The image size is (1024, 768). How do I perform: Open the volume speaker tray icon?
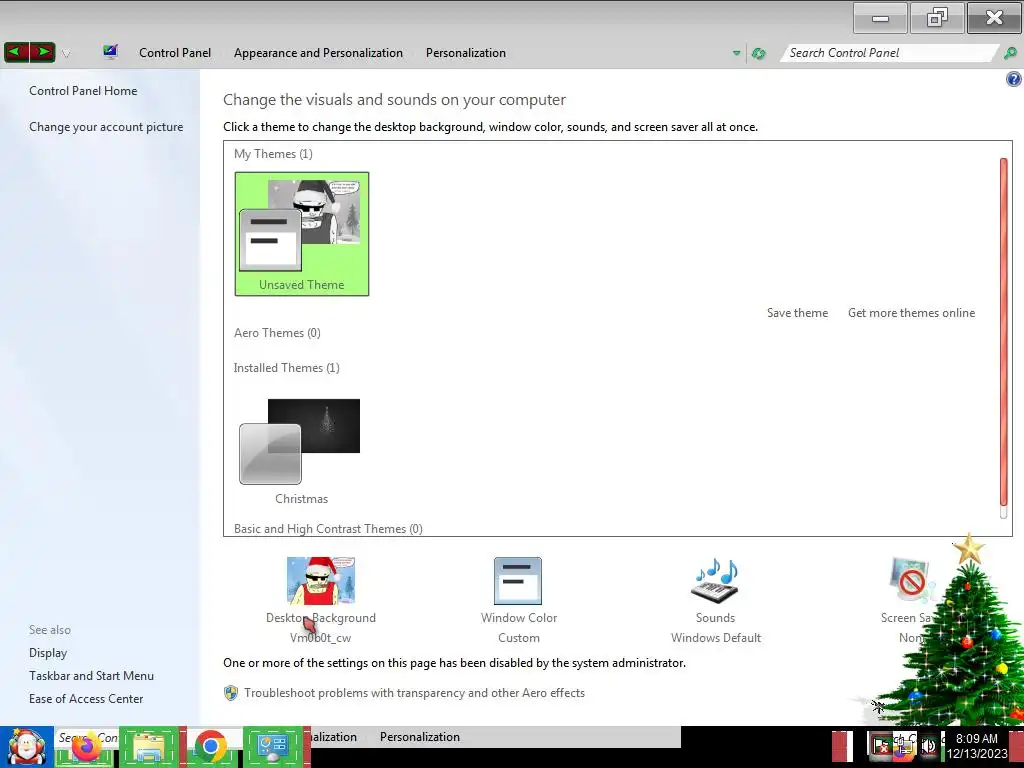tap(928, 746)
